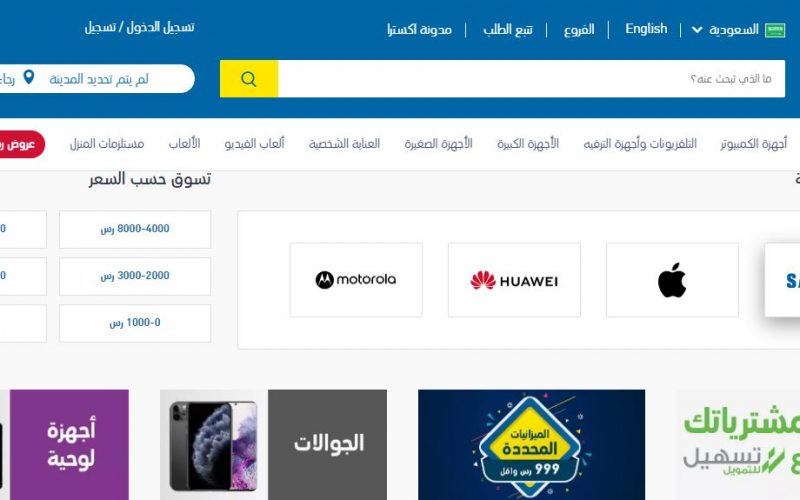Screen dimensions: 800x500
Task: Open ألعاب الفيديو menu category
Action: [254, 144]
